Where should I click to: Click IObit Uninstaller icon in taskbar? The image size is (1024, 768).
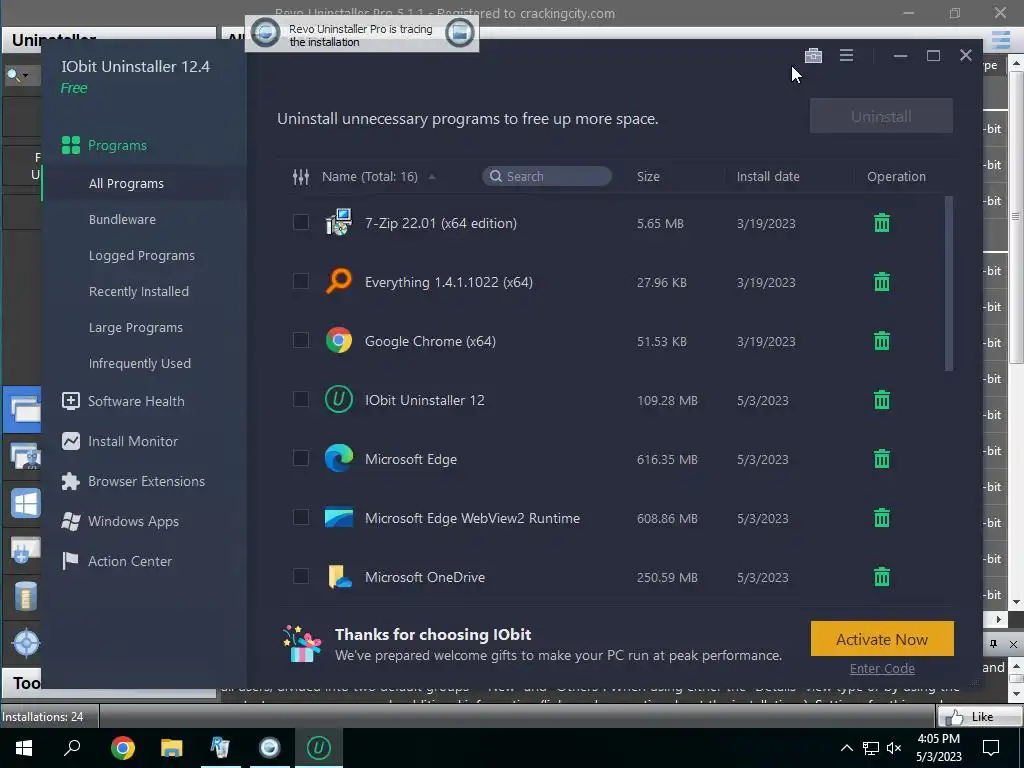click(319, 748)
